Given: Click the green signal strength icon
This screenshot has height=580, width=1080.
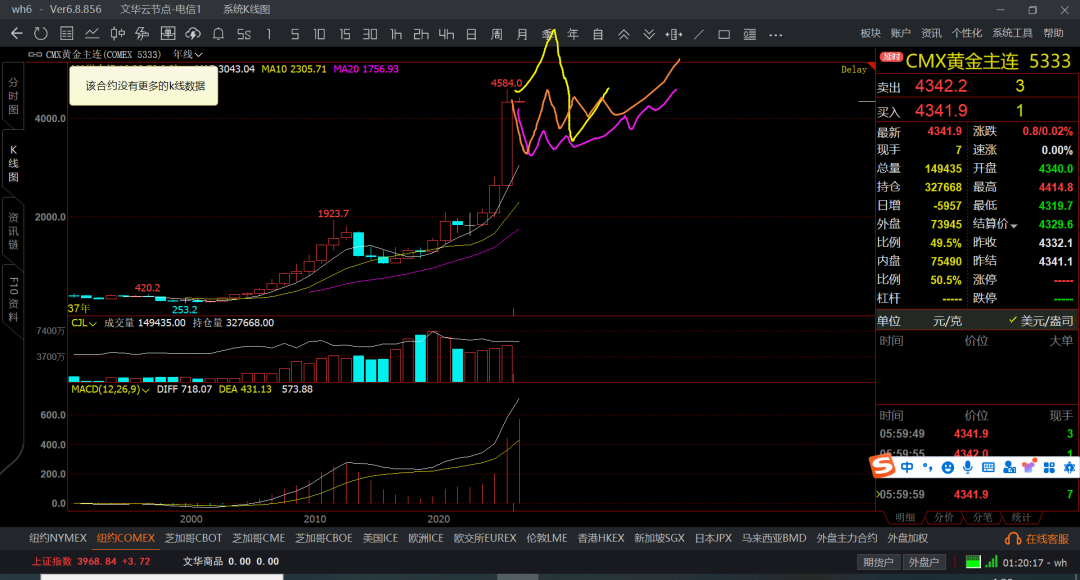Looking at the screenshot, I should 991,562.
